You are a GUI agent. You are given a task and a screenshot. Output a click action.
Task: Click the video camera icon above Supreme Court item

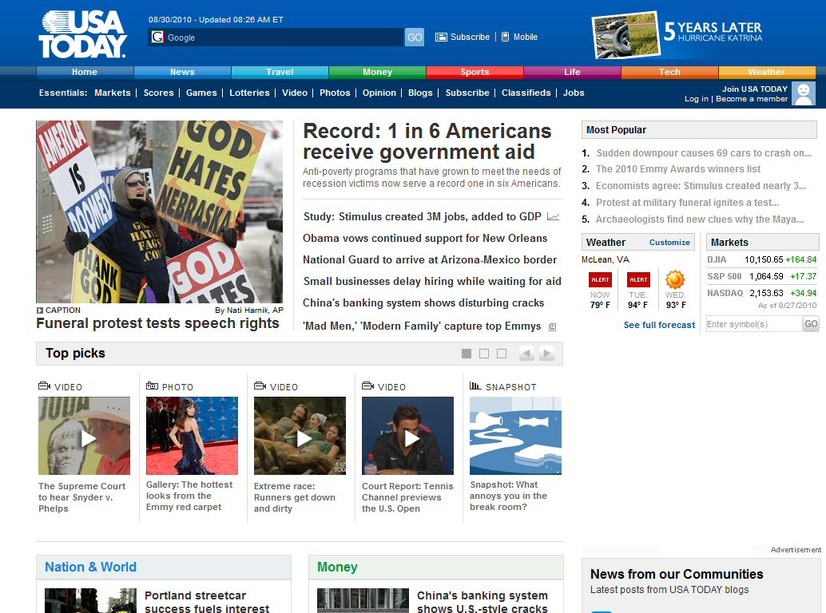tap(44, 386)
